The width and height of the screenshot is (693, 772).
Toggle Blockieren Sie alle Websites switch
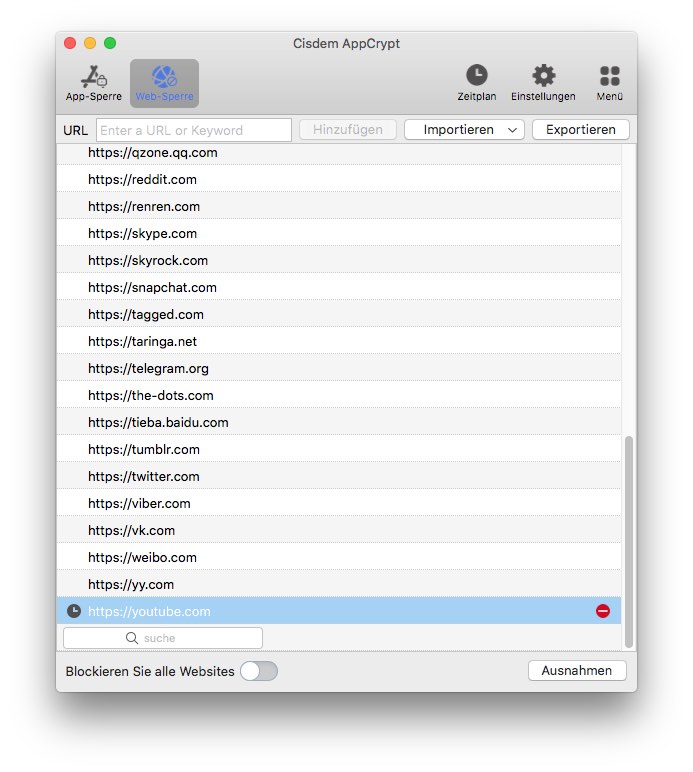258,671
